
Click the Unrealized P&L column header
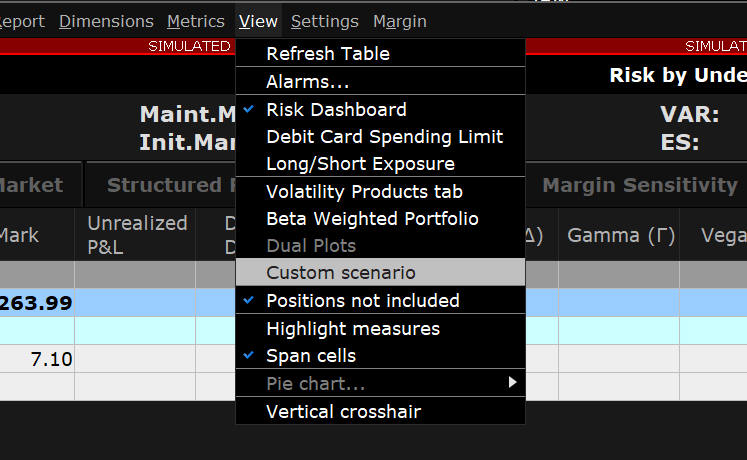click(136, 236)
